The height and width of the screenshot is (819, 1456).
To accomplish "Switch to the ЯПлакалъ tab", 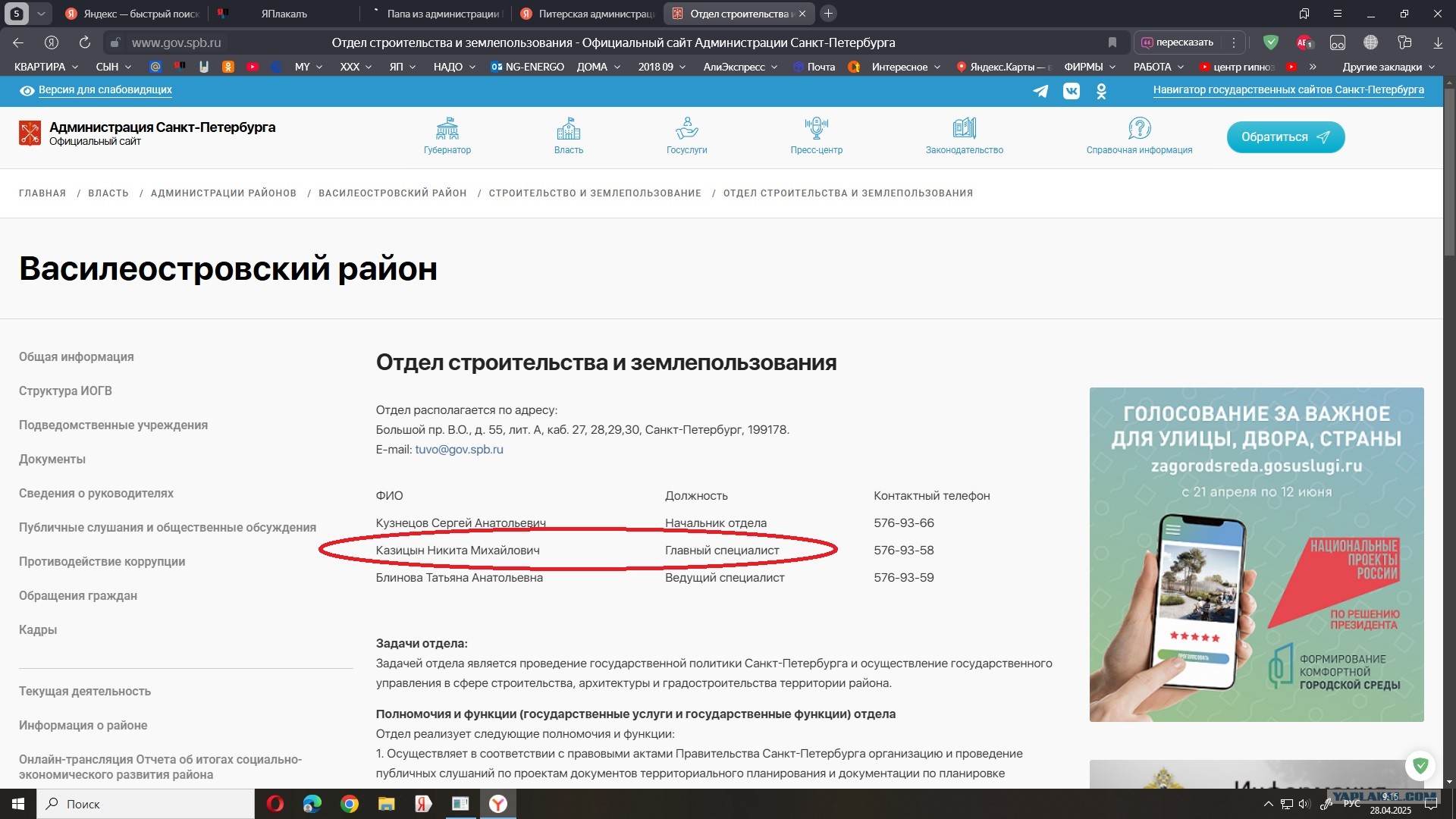I will 284,14.
